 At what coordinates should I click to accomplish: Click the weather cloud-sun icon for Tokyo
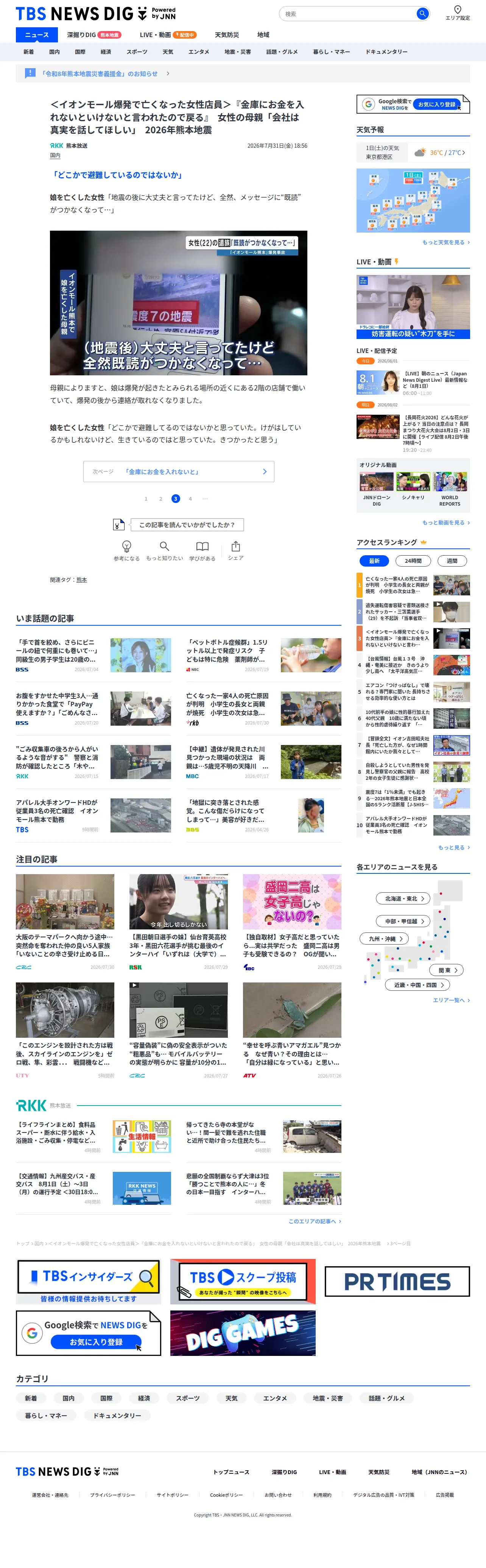click(420, 152)
